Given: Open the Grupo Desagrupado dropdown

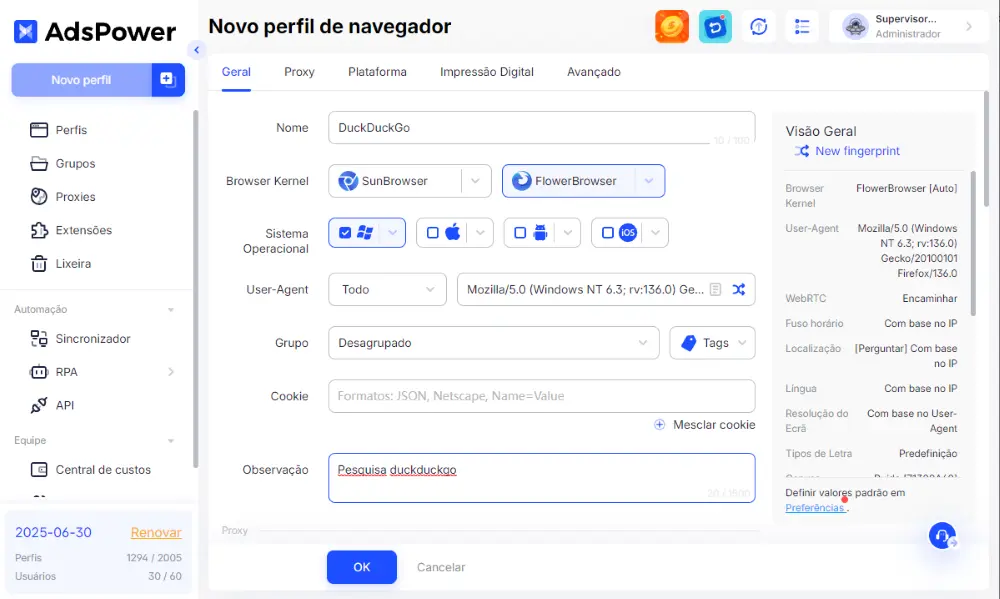Looking at the screenshot, I should click(494, 343).
